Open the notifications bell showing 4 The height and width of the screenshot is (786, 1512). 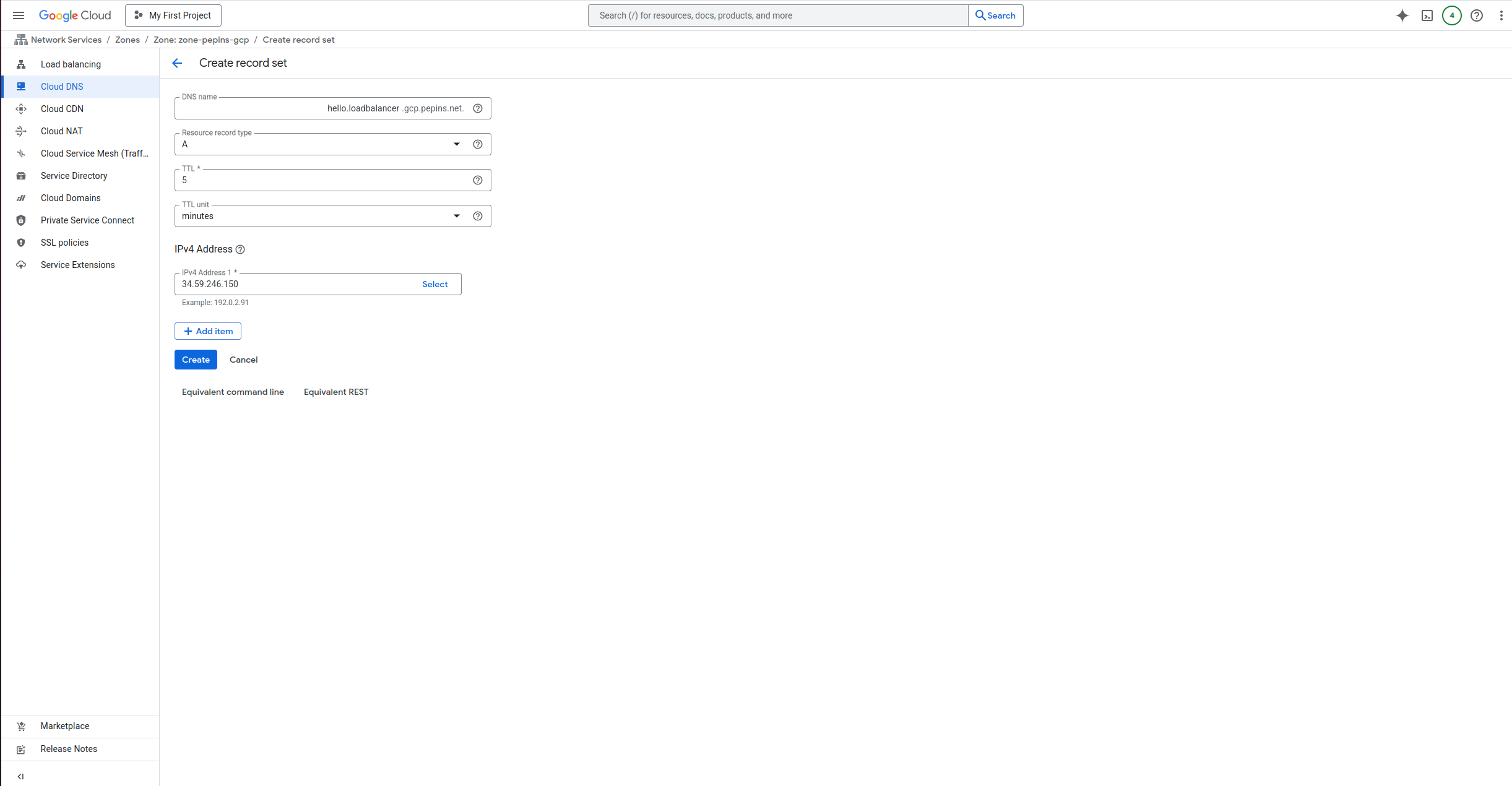coord(1451,15)
